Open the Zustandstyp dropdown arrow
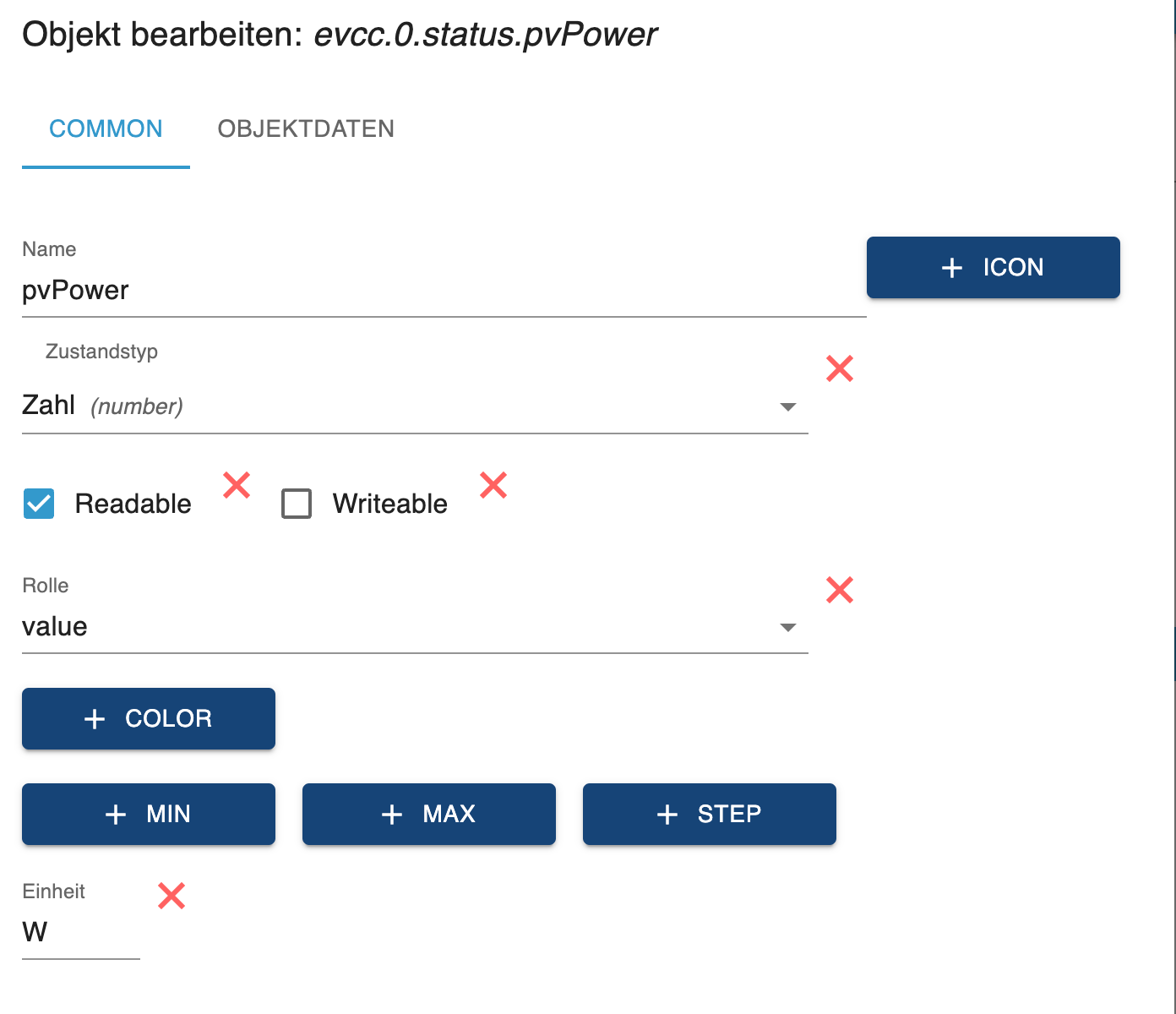1176x1014 pixels. point(788,407)
